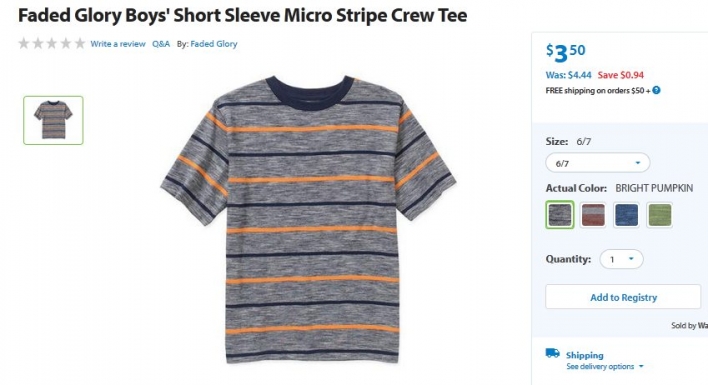Click the first rating star
Viewport: 708px width, 385px height.
coord(24,43)
